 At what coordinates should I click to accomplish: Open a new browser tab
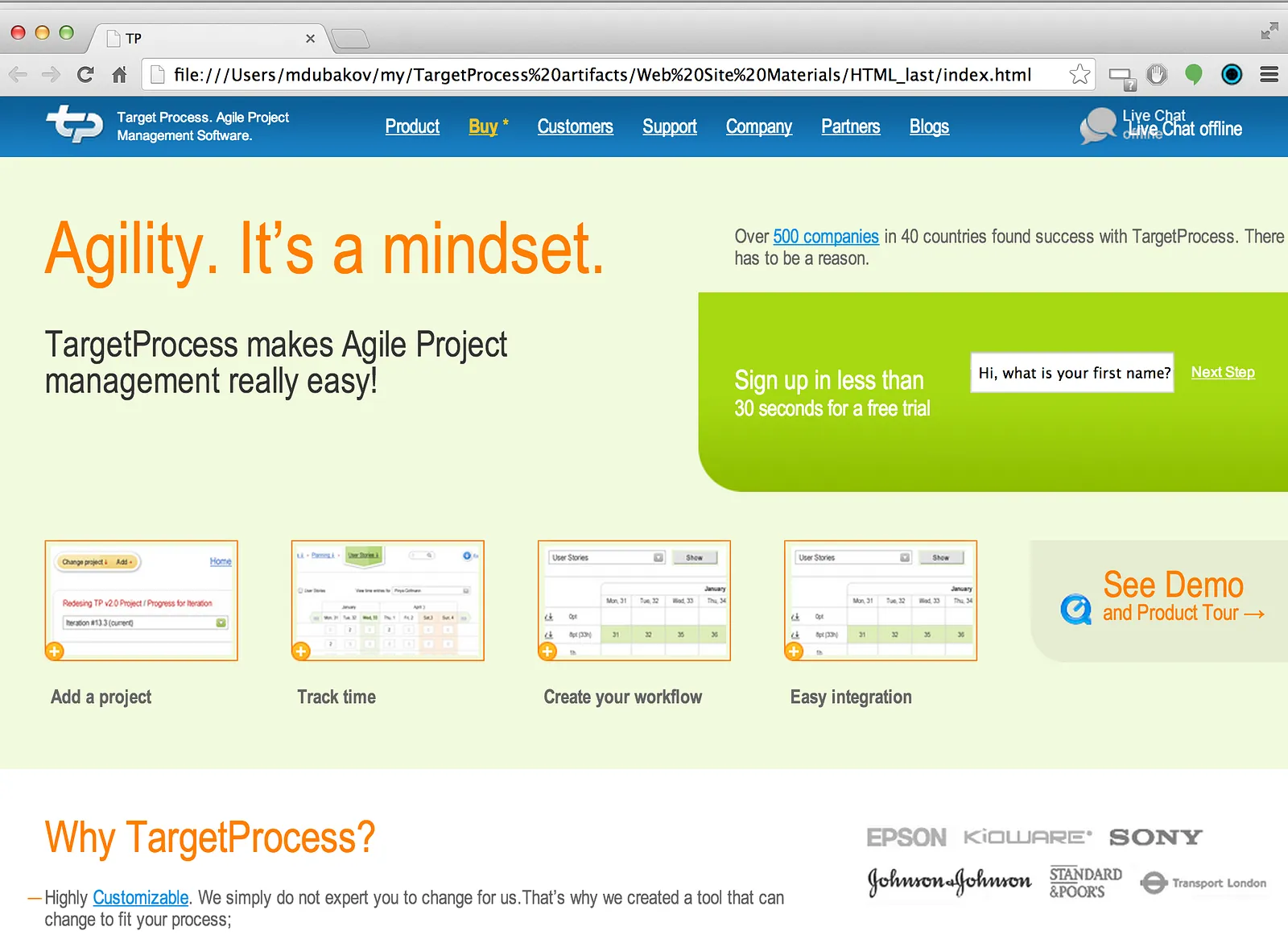(350, 38)
